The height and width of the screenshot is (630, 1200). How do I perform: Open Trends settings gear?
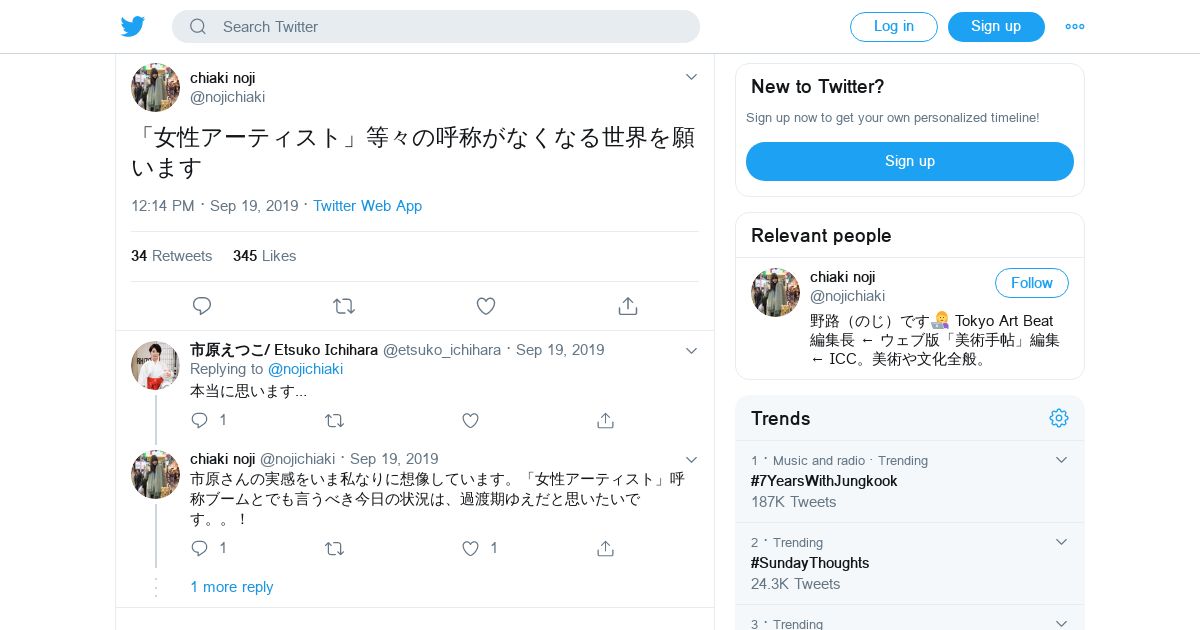coord(1059,418)
